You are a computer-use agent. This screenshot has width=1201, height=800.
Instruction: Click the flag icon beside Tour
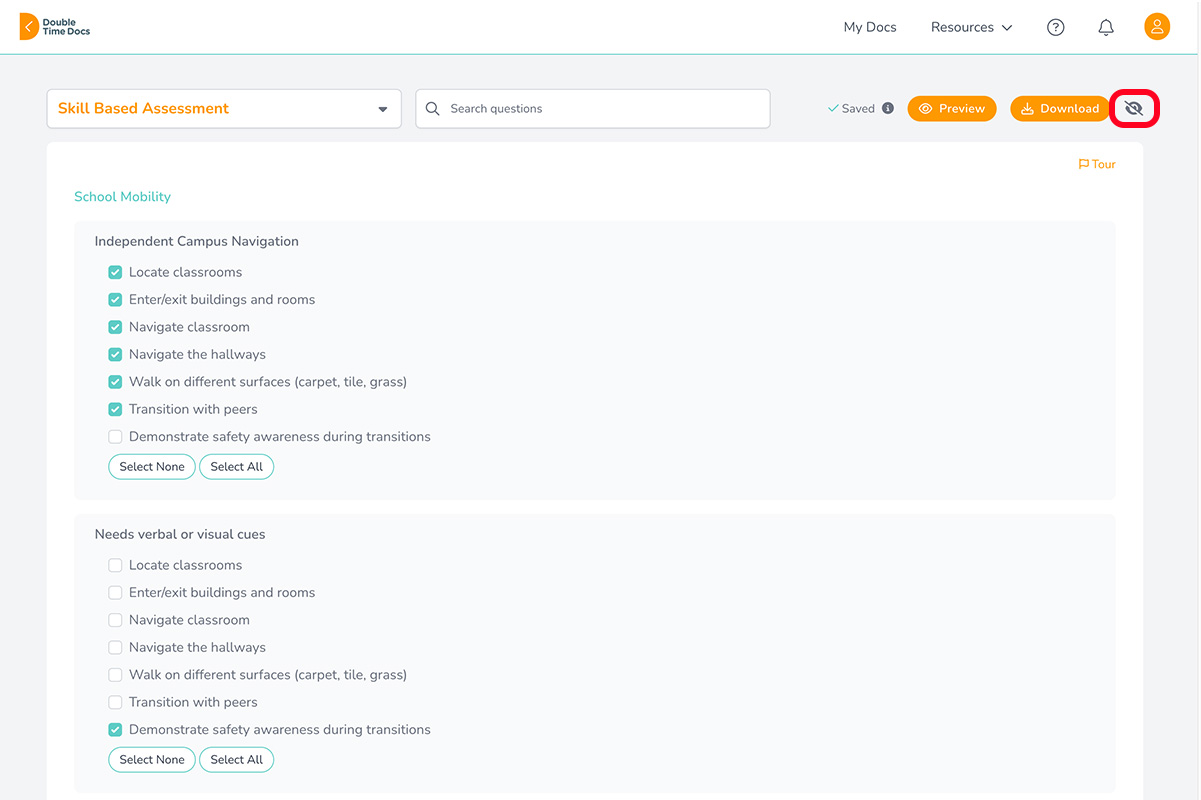pos(1083,164)
